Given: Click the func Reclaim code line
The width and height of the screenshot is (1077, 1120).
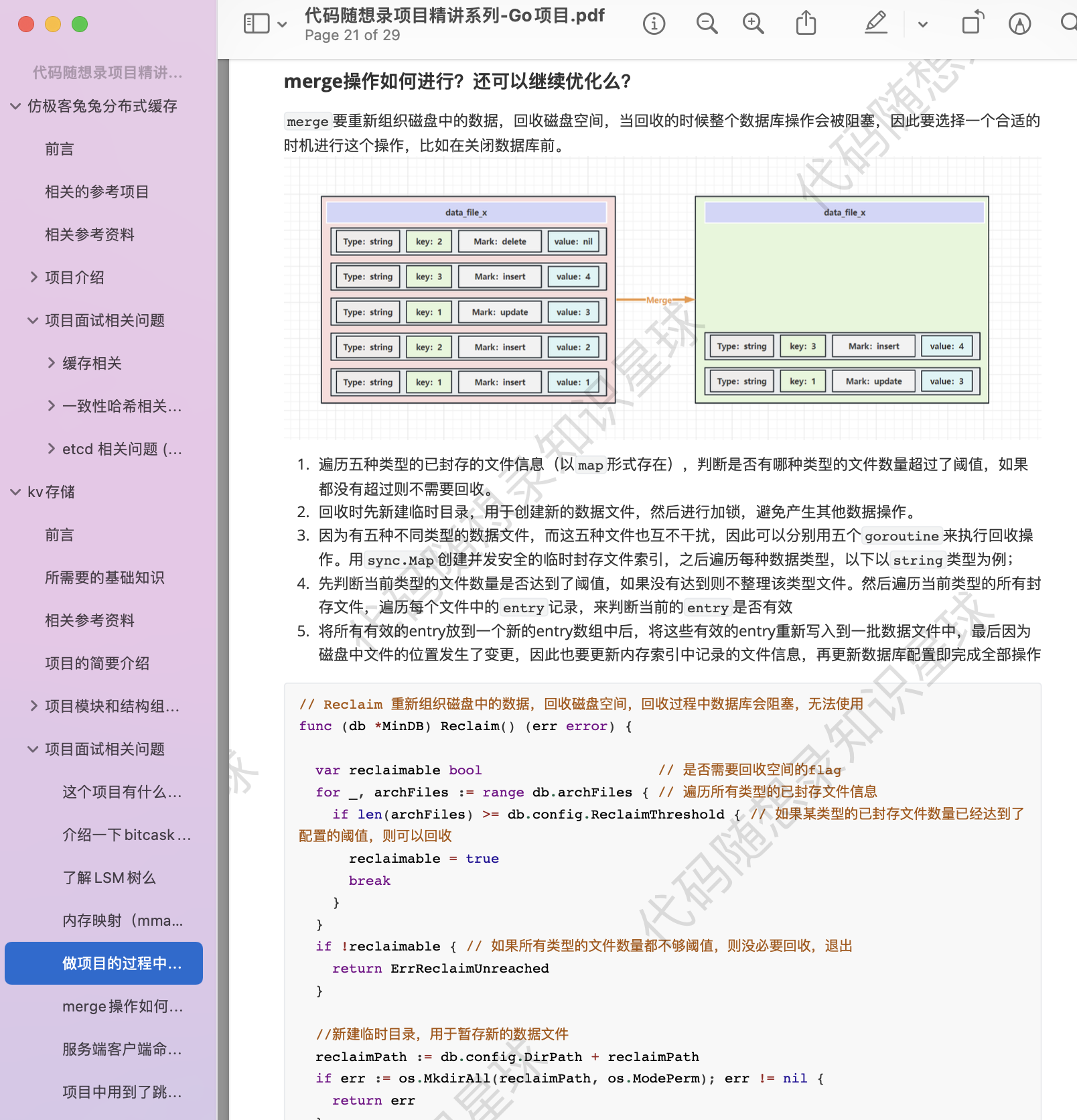Looking at the screenshot, I should (x=465, y=726).
